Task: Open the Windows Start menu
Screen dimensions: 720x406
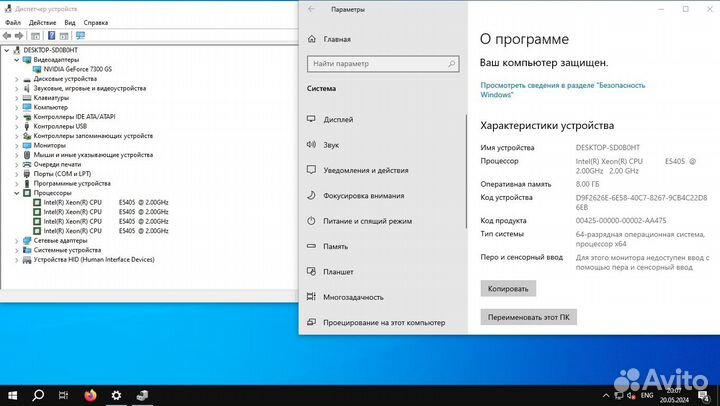Action: click(x=12, y=395)
